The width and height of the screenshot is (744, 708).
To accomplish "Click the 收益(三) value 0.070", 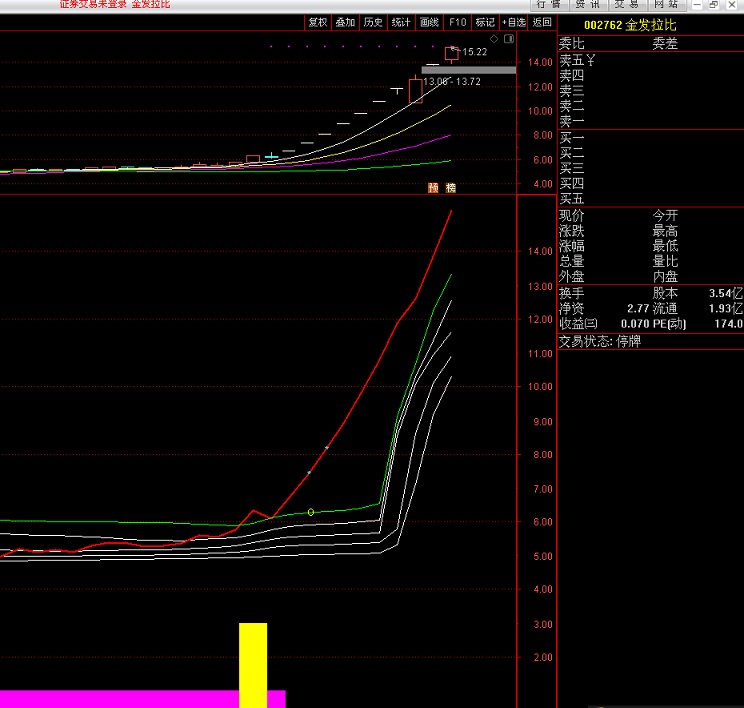I will point(635,324).
